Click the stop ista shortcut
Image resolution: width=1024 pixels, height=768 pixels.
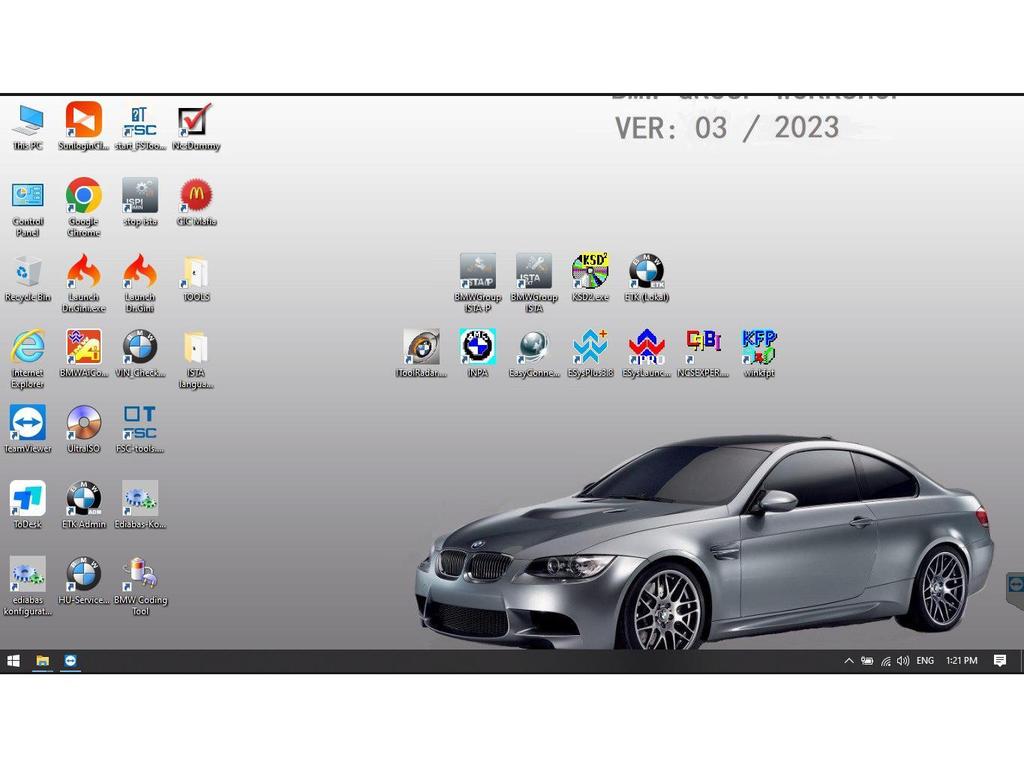[x=140, y=196]
